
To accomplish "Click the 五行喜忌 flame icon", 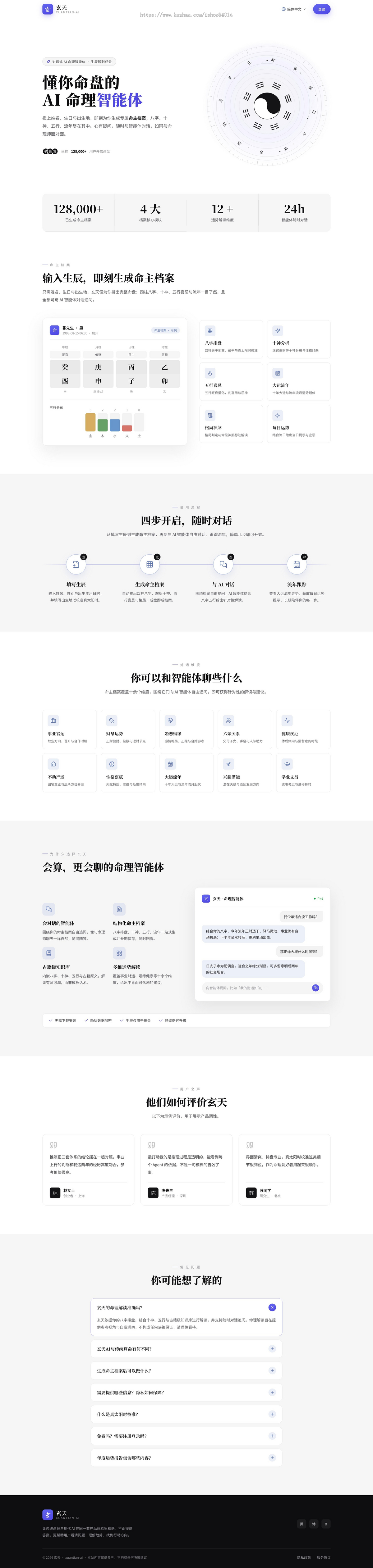I will click(210, 373).
